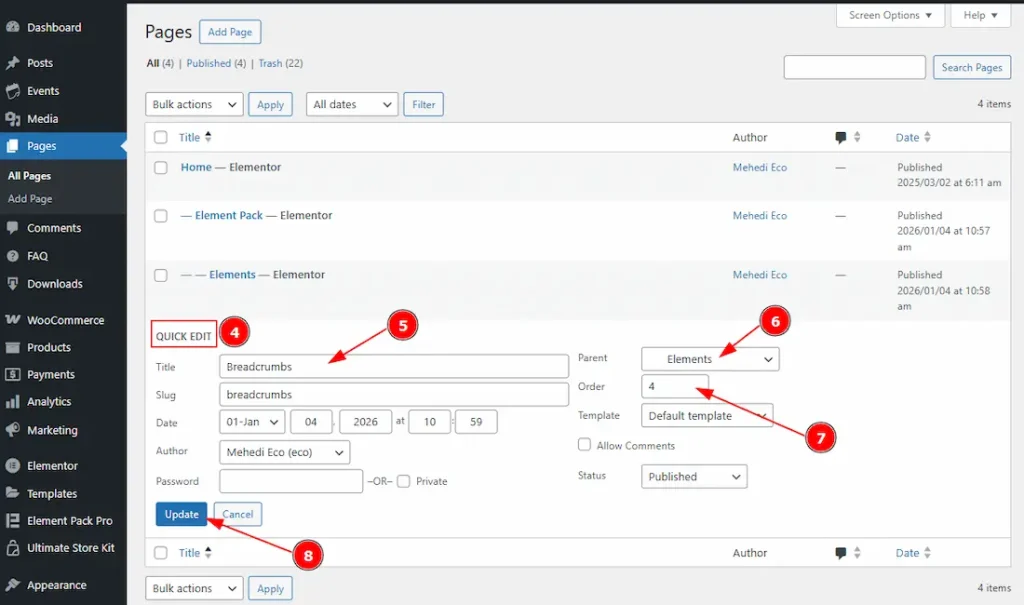This screenshot has width=1024, height=605.
Task: Select the All (4) filter tab
Action: [x=160, y=63]
